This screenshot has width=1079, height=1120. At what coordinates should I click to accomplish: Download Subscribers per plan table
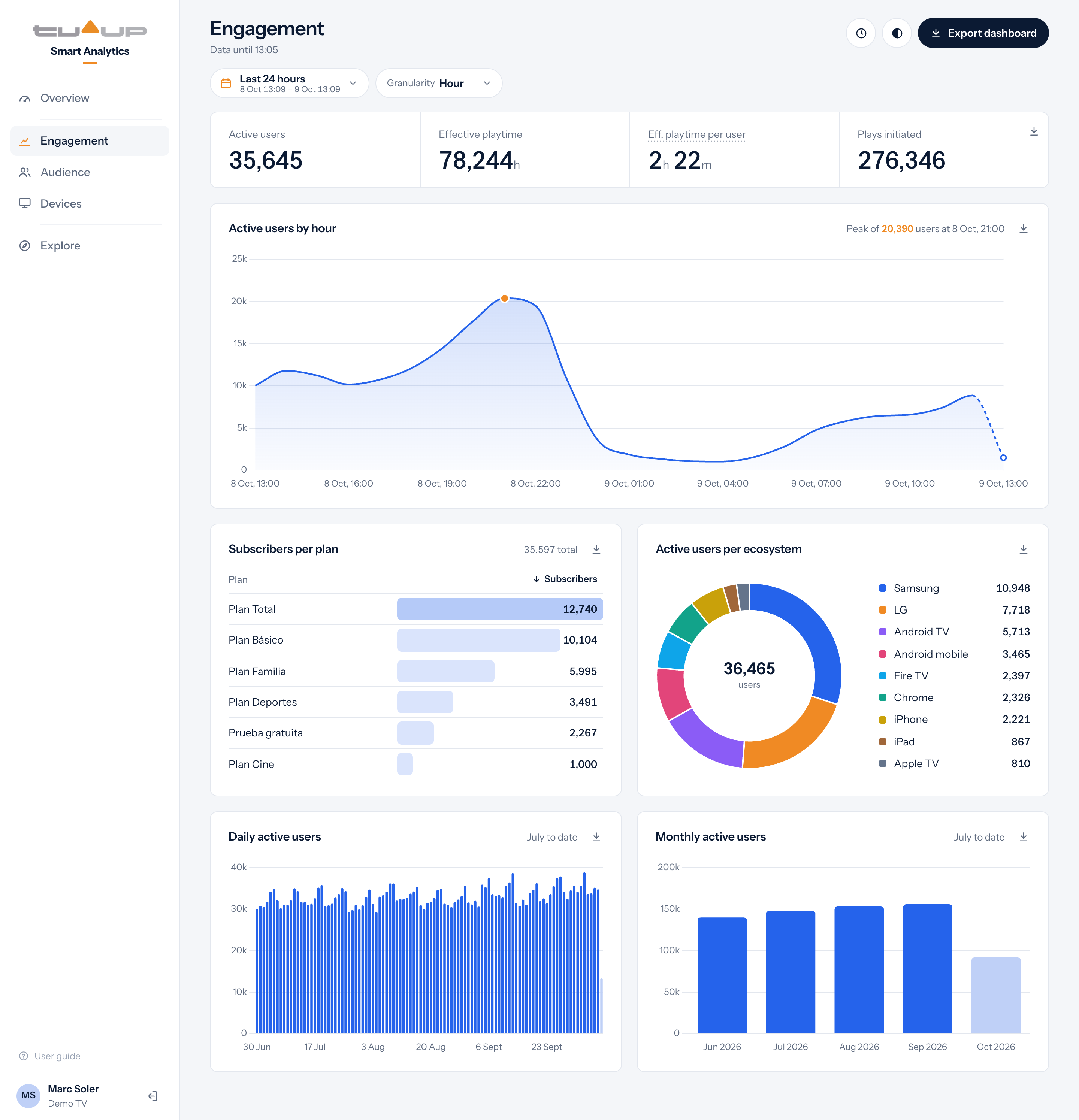click(596, 549)
